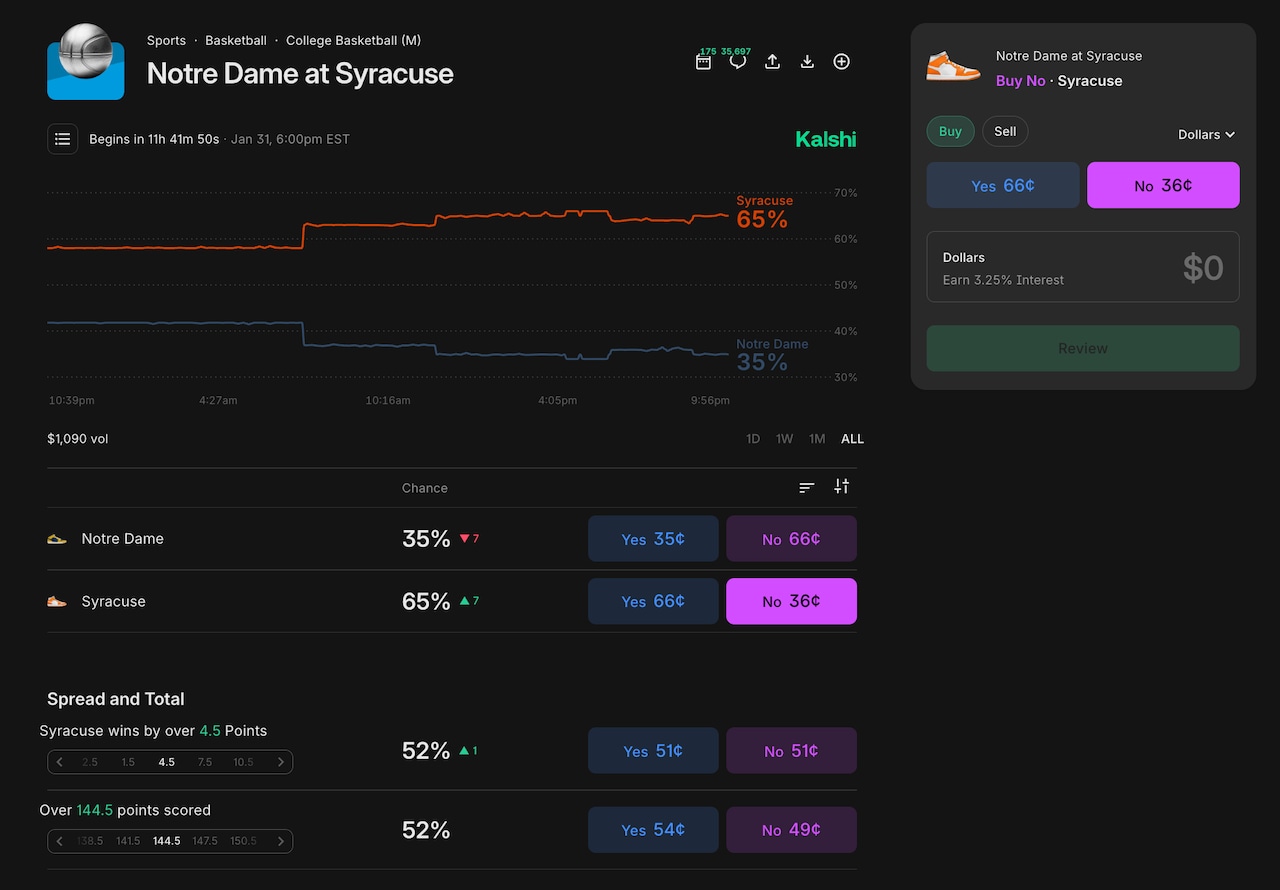
Task: Click the College Basketball (M) breadcrumb link
Action: pos(353,41)
